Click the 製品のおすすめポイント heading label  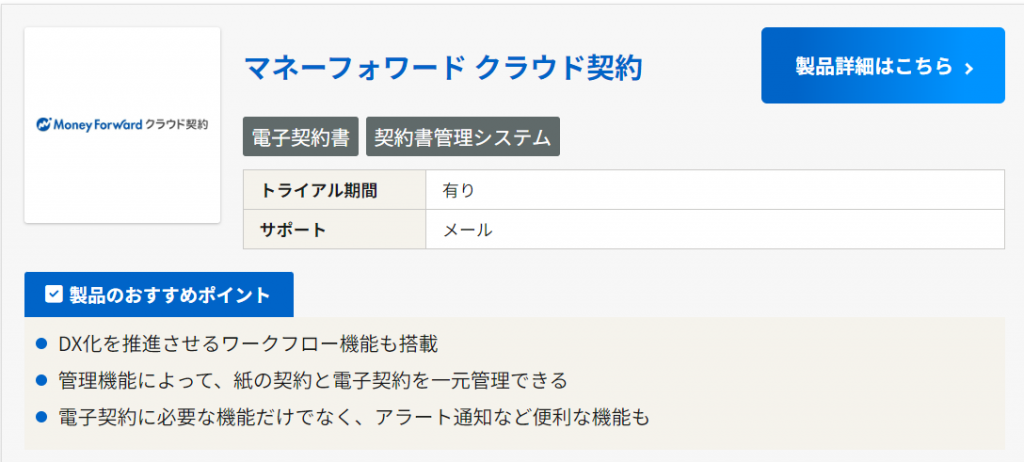pyautogui.click(x=169, y=295)
